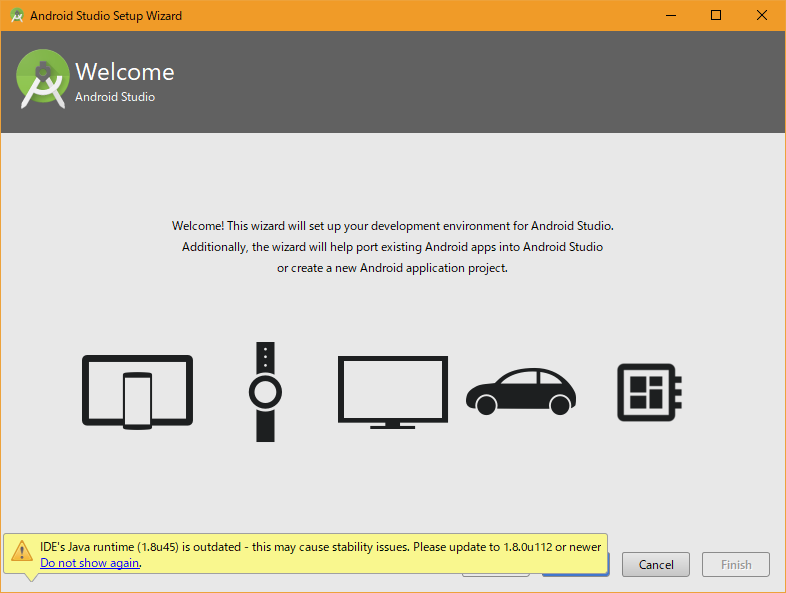Click the wizard welcome description paragraph

(392, 247)
